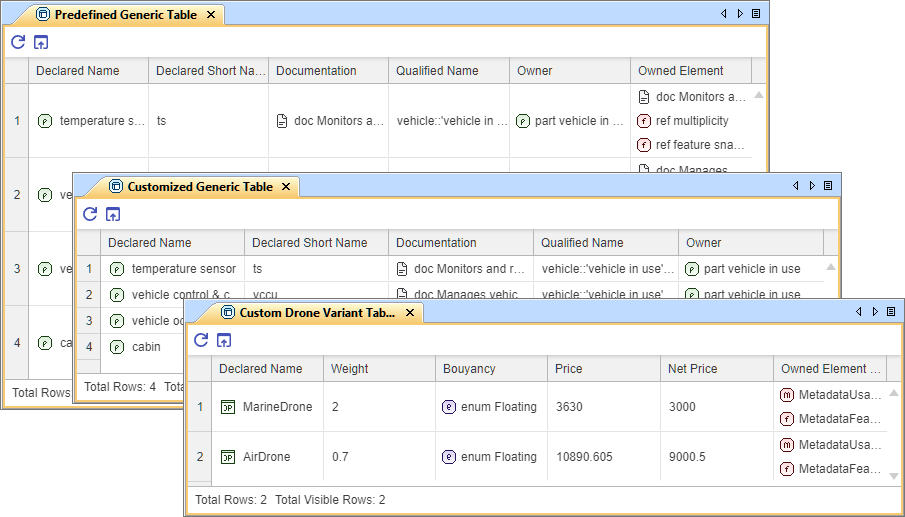
Task: Click export icon in Customized Generic Table toolbar
Action: (x=113, y=214)
